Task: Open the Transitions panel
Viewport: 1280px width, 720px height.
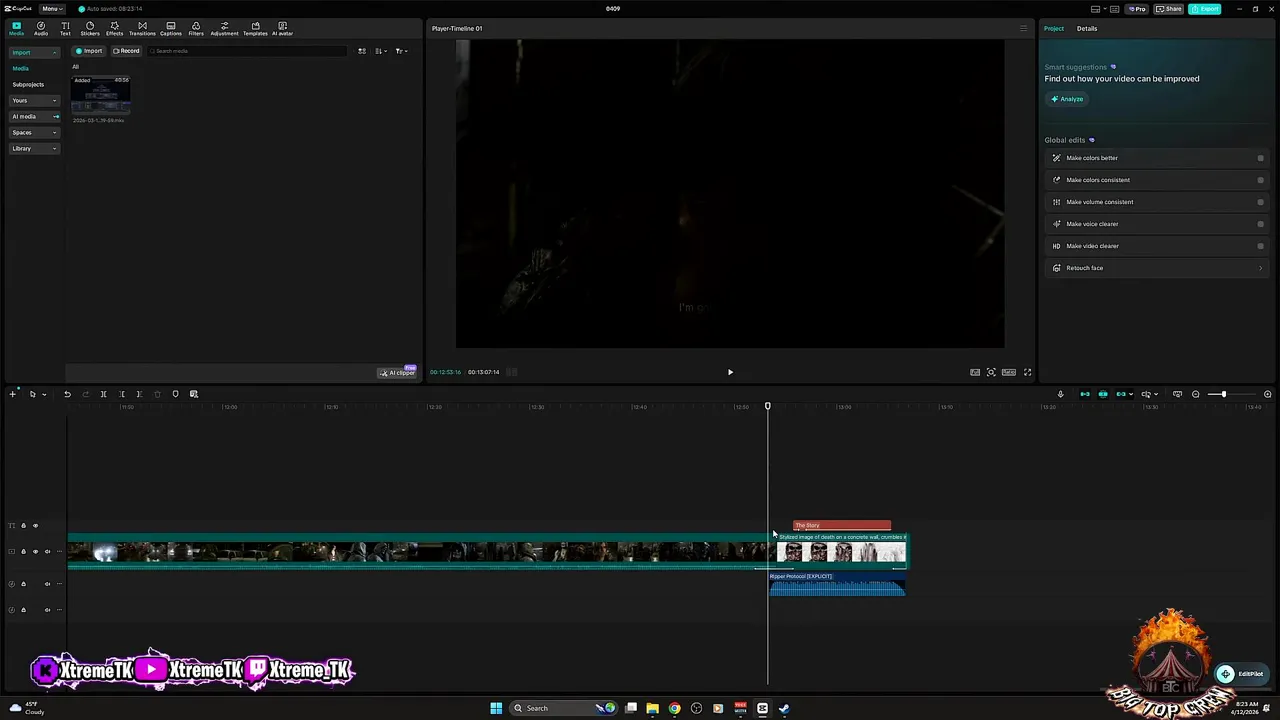Action: 142,28
